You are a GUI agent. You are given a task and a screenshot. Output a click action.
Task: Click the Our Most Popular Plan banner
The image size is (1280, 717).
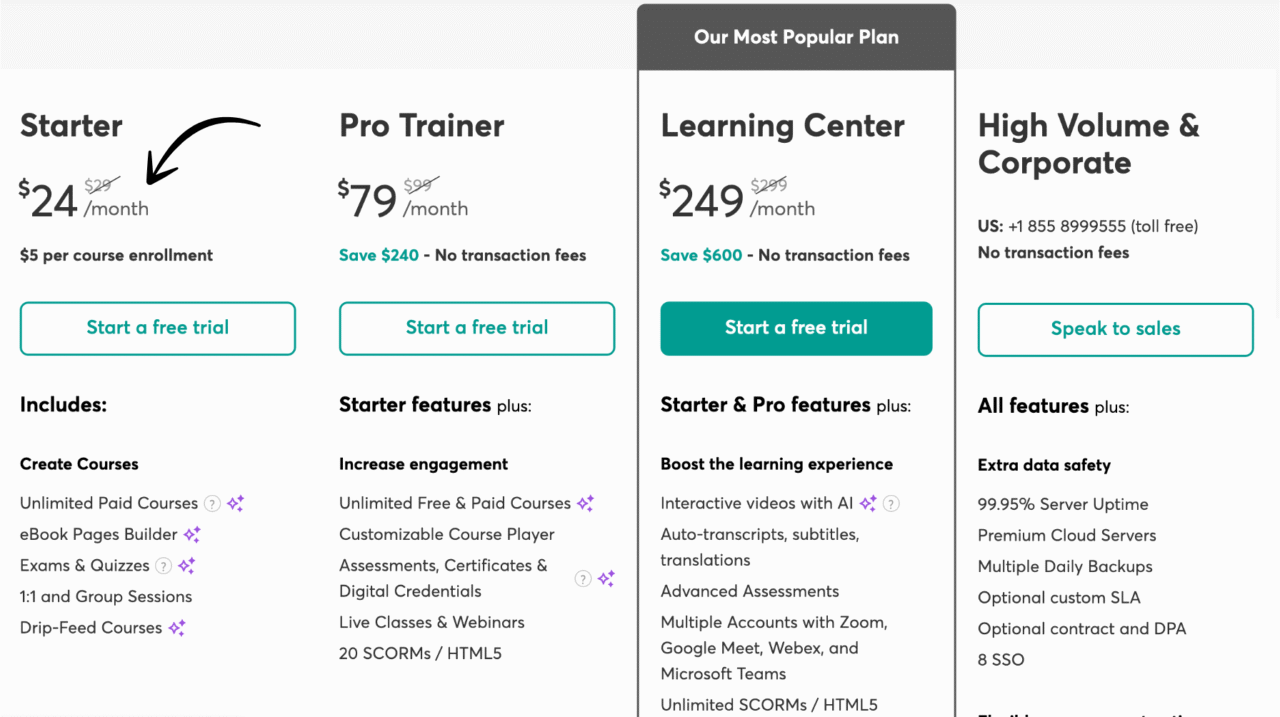click(796, 36)
